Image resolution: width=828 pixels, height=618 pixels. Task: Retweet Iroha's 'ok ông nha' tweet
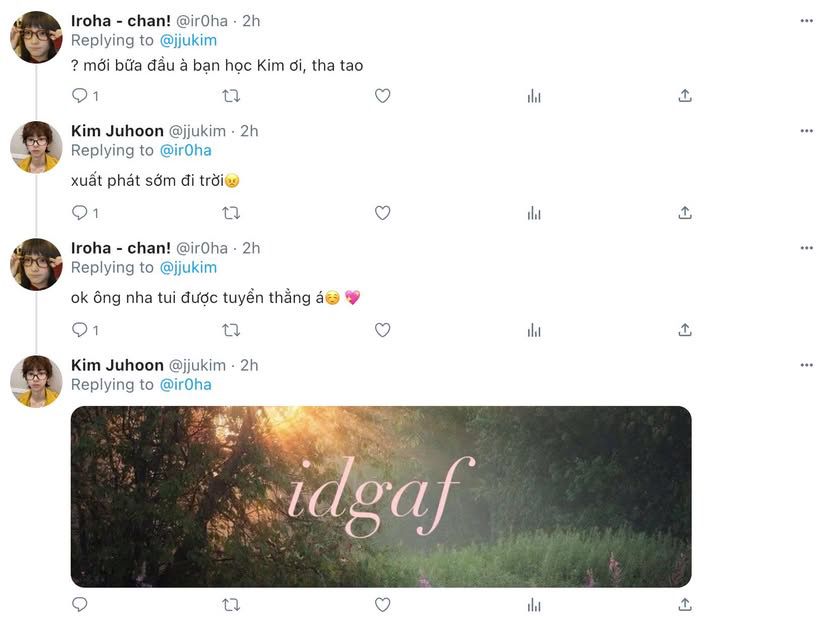click(x=231, y=330)
